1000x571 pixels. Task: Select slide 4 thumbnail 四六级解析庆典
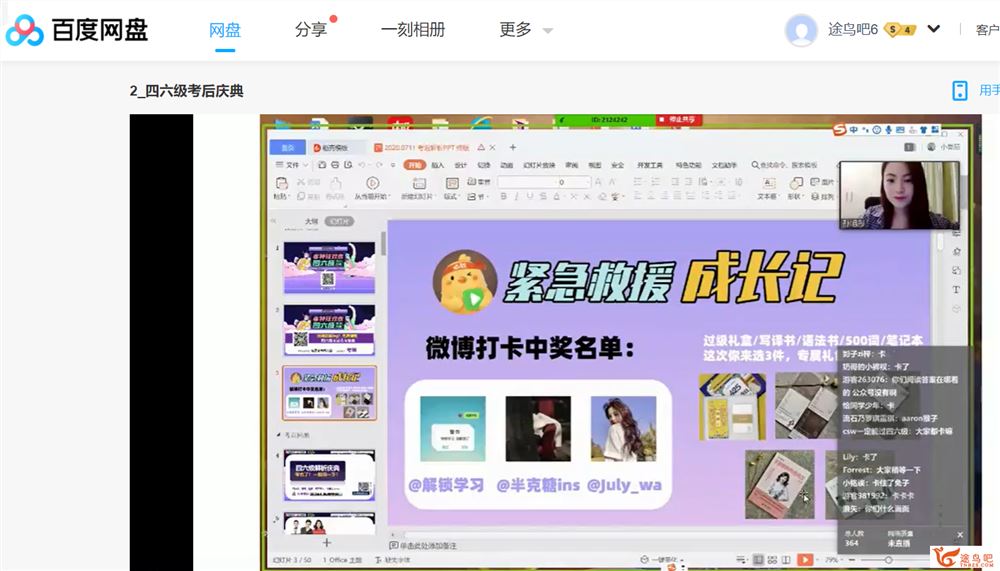329,476
